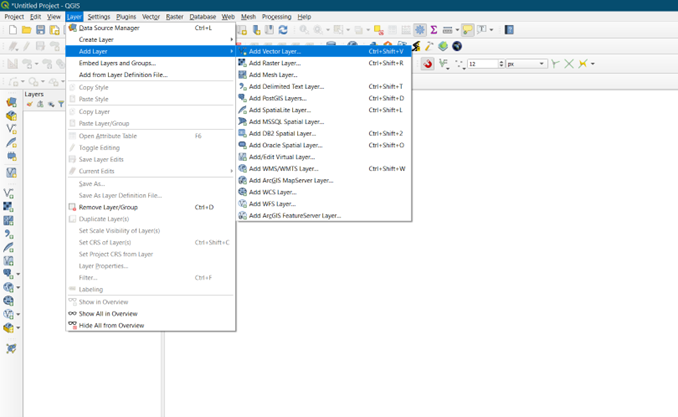Open Data Source Manager icon in the left toolbar
Viewport: 678px width, 417px height.
pos(11,102)
